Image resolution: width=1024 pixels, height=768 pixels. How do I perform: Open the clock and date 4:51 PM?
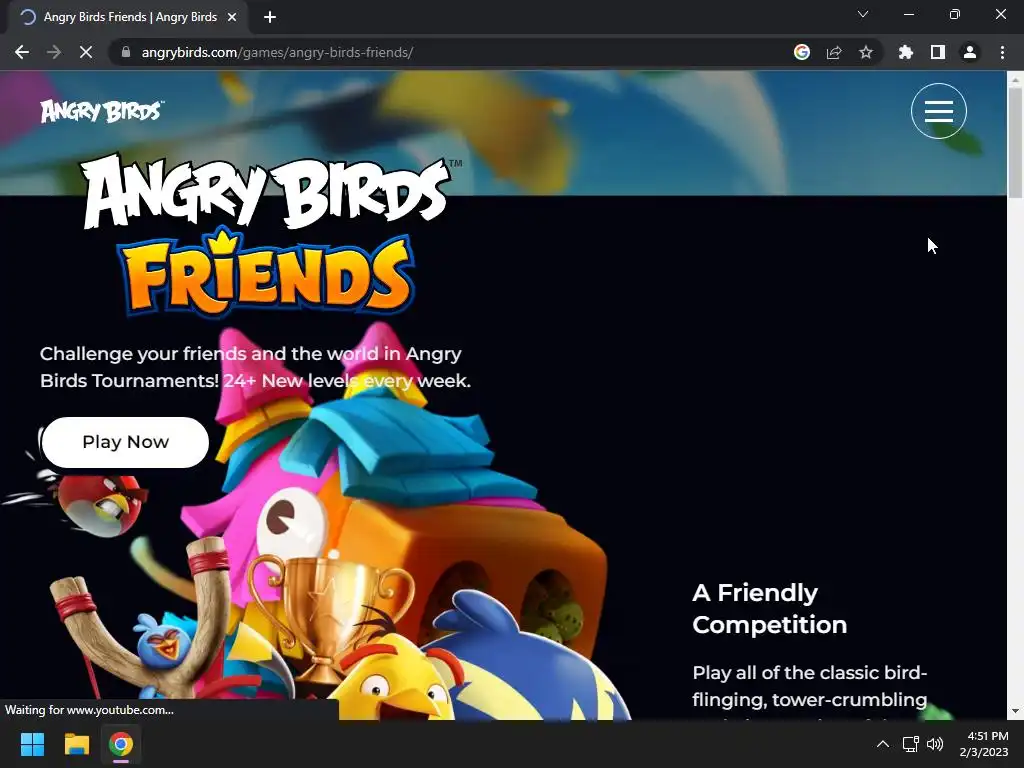tap(984, 744)
